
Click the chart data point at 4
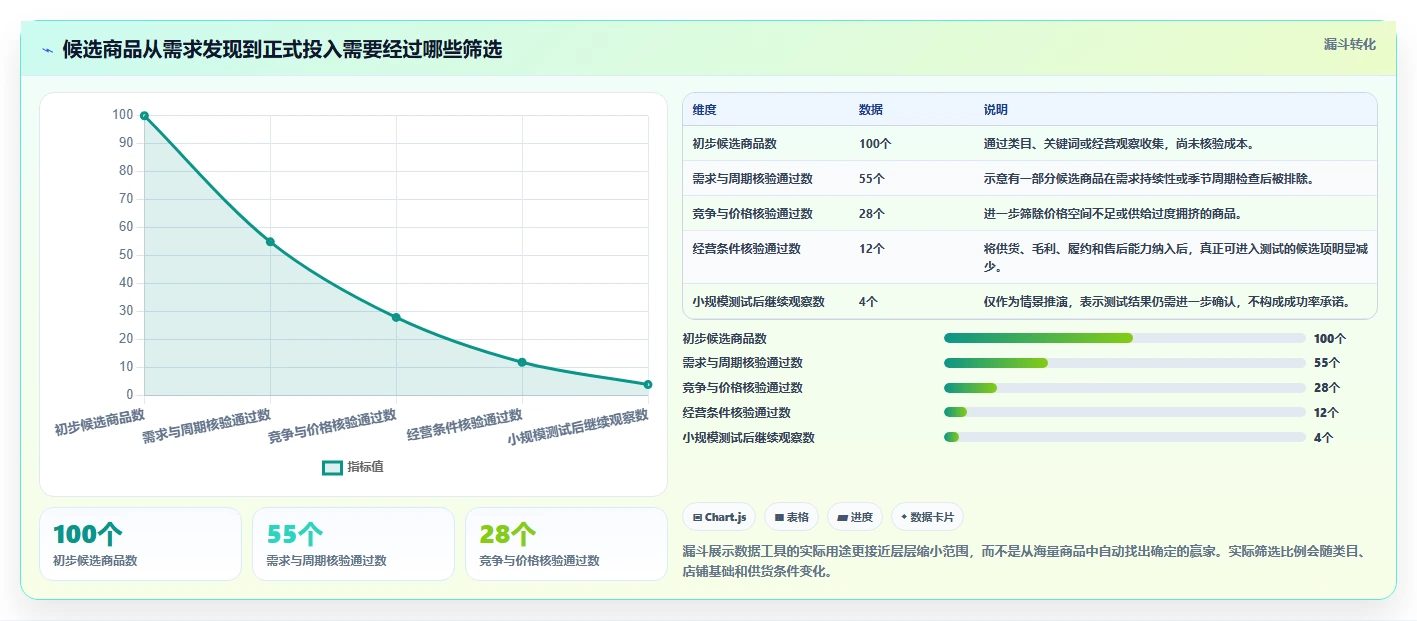pos(648,385)
